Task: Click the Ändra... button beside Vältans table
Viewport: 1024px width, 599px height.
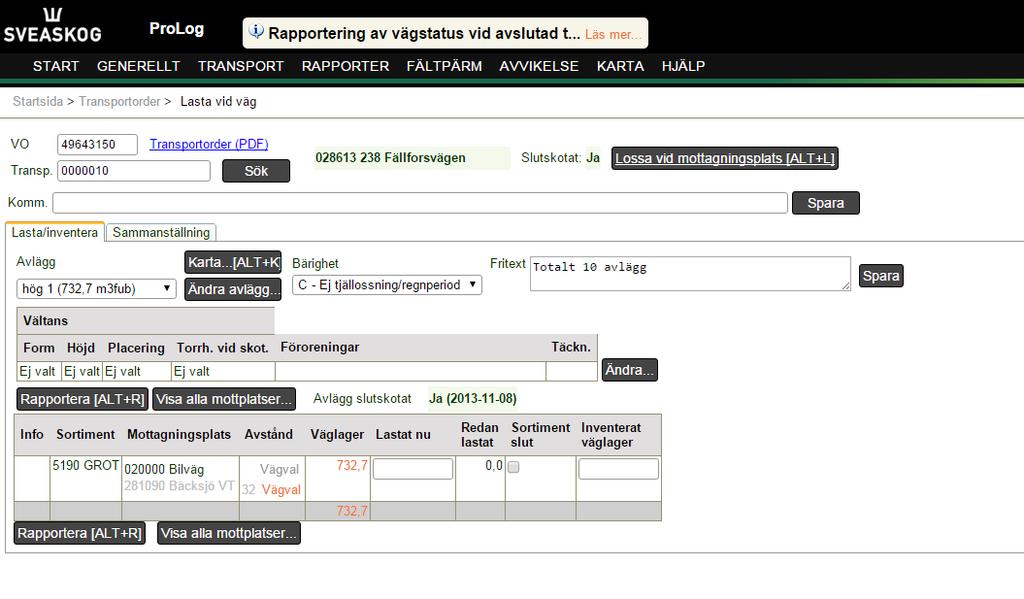Action: 630,370
